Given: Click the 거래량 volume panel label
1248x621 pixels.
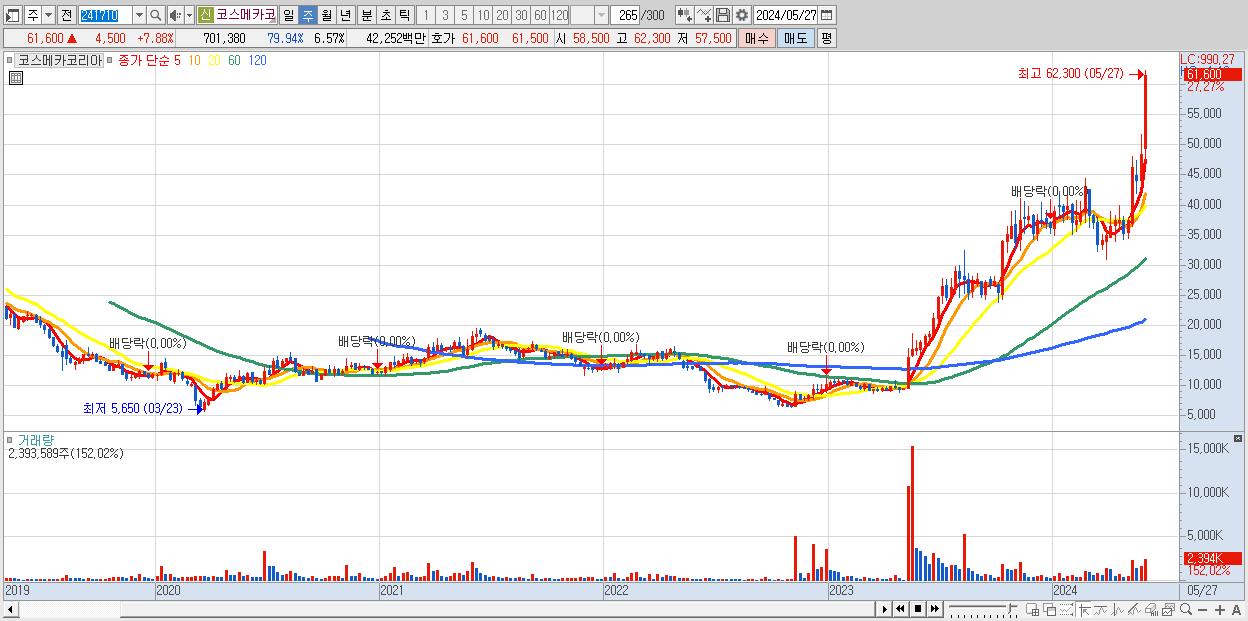Looking at the screenshot, I should (x=35, y=439).
